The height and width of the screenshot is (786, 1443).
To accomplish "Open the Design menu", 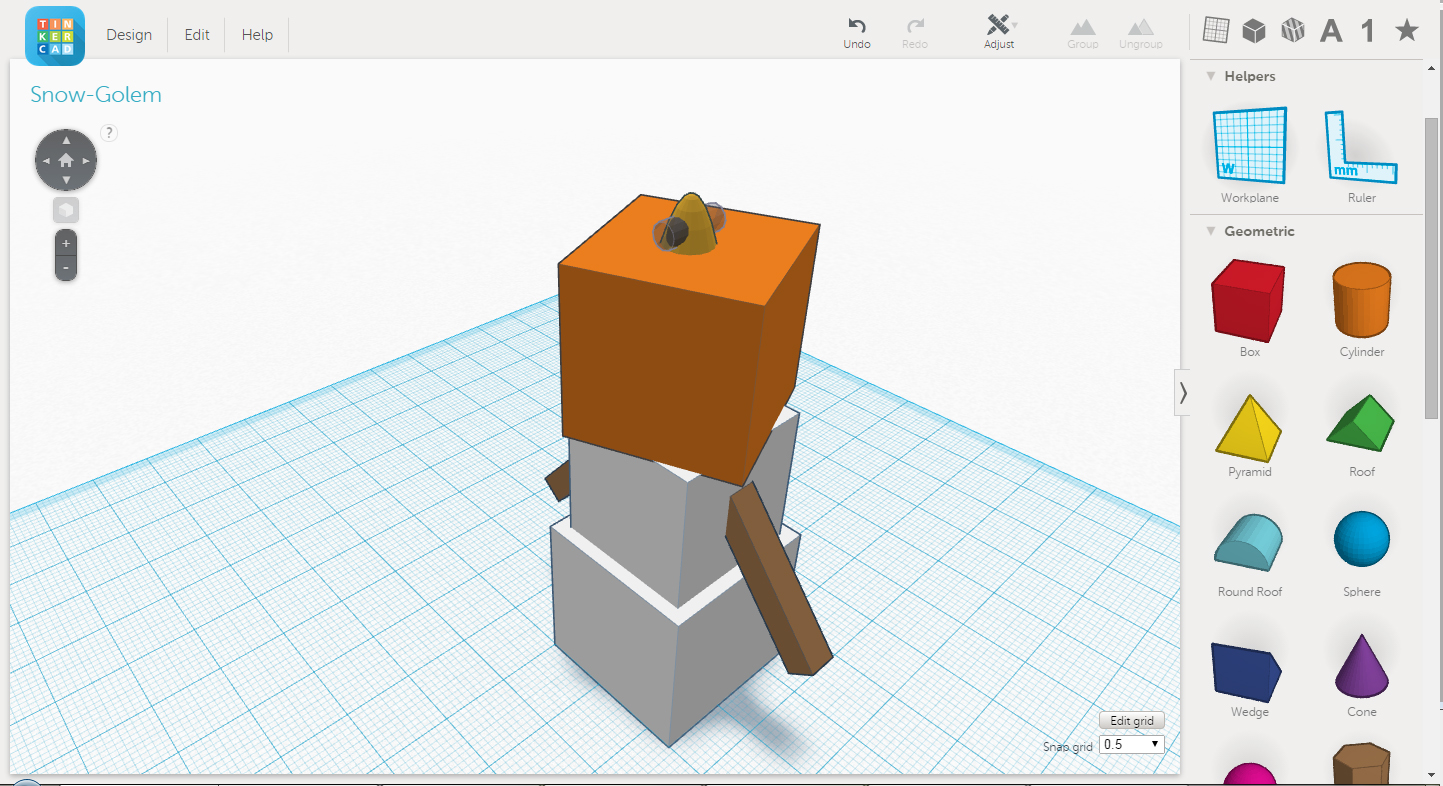I will (129, 35).
